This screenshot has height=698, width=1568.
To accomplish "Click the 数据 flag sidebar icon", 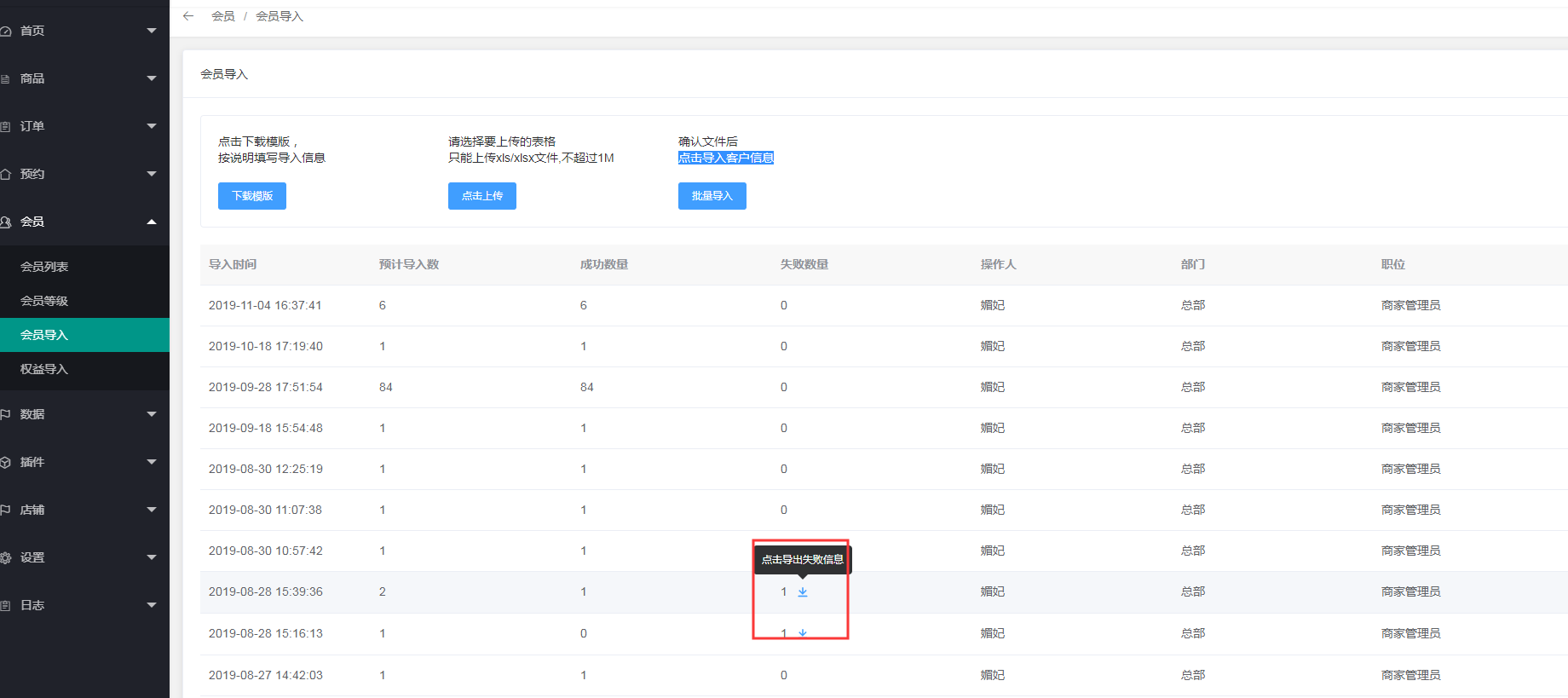I will (x=5, y=414).
